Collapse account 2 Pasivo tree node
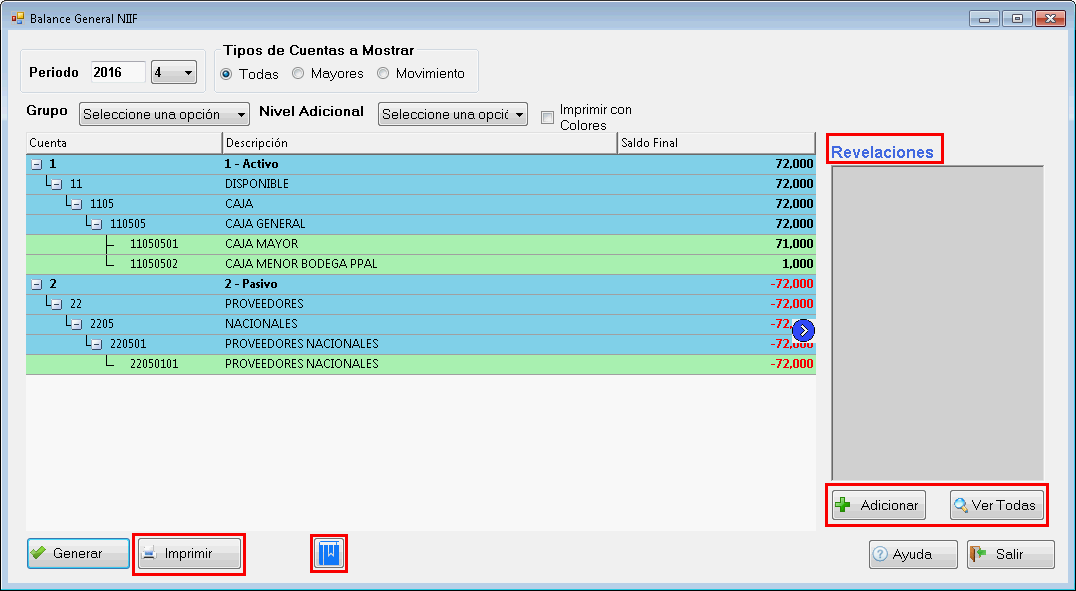 (x=36, y=284)
